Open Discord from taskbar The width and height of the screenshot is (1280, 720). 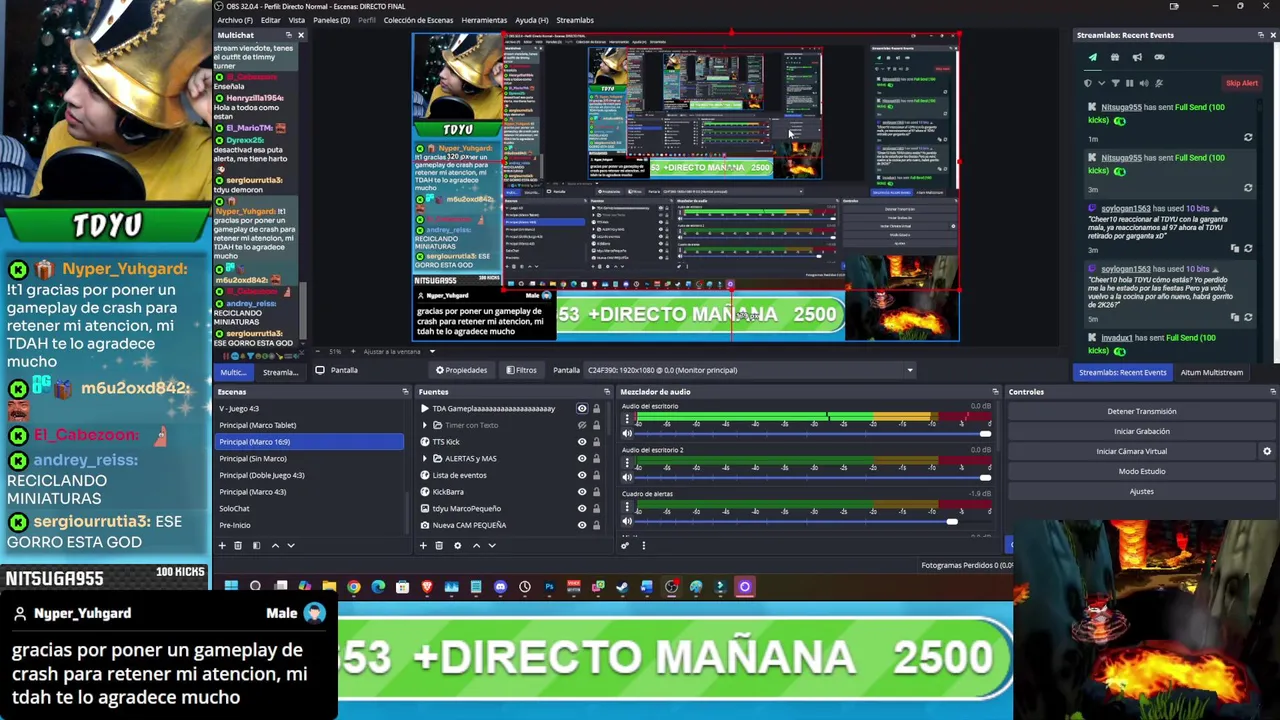[x=500, y=587]
